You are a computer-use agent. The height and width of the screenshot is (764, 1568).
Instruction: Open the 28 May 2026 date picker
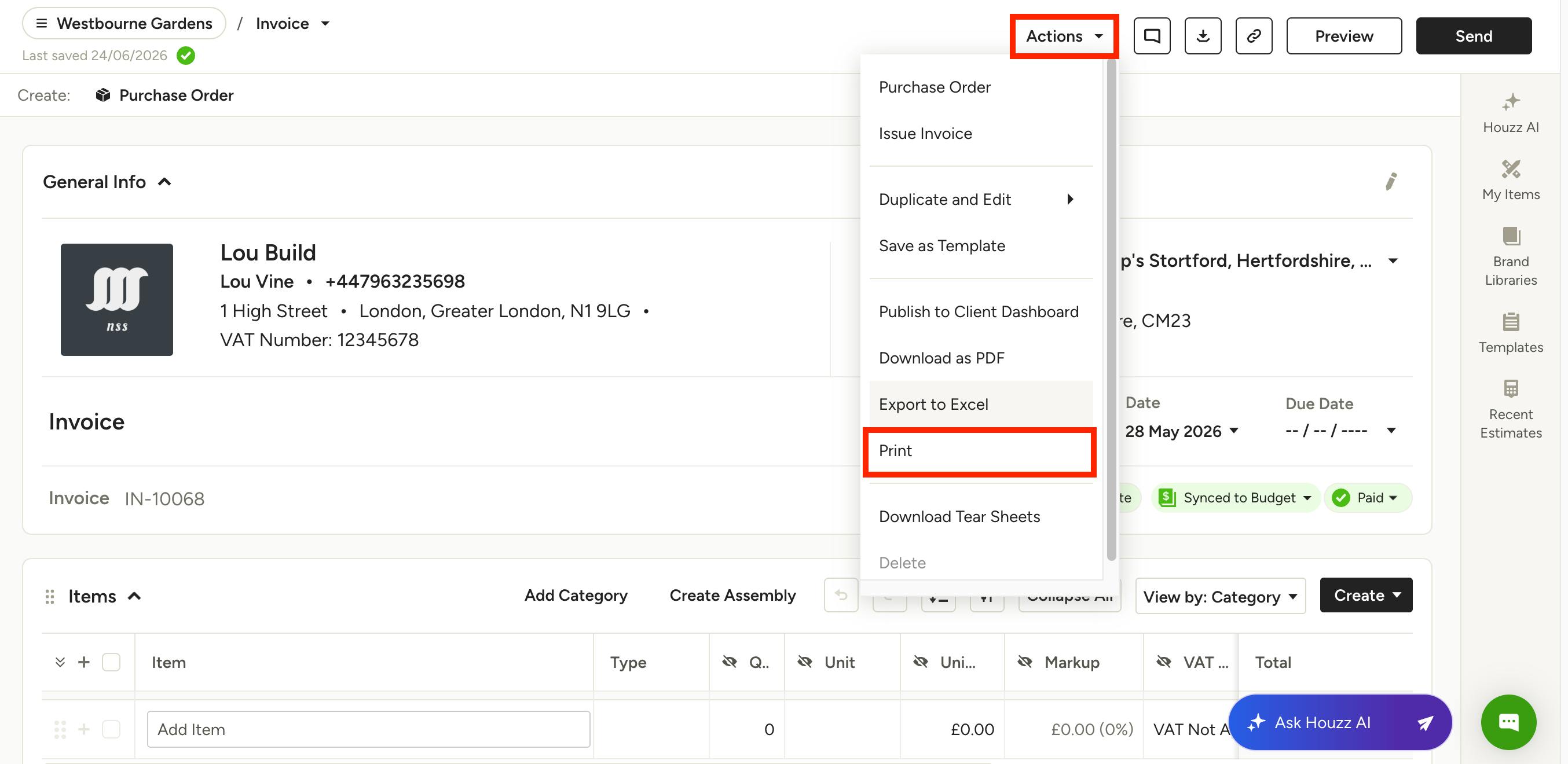[1181, 430]
